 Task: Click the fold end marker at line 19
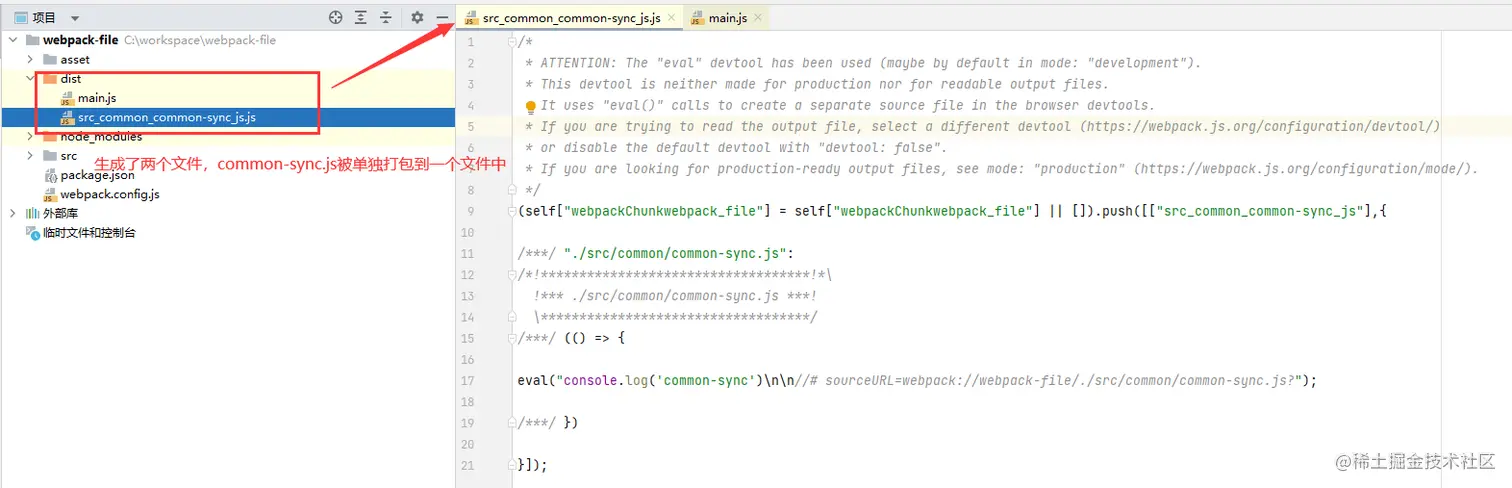(x=513, y=422)
